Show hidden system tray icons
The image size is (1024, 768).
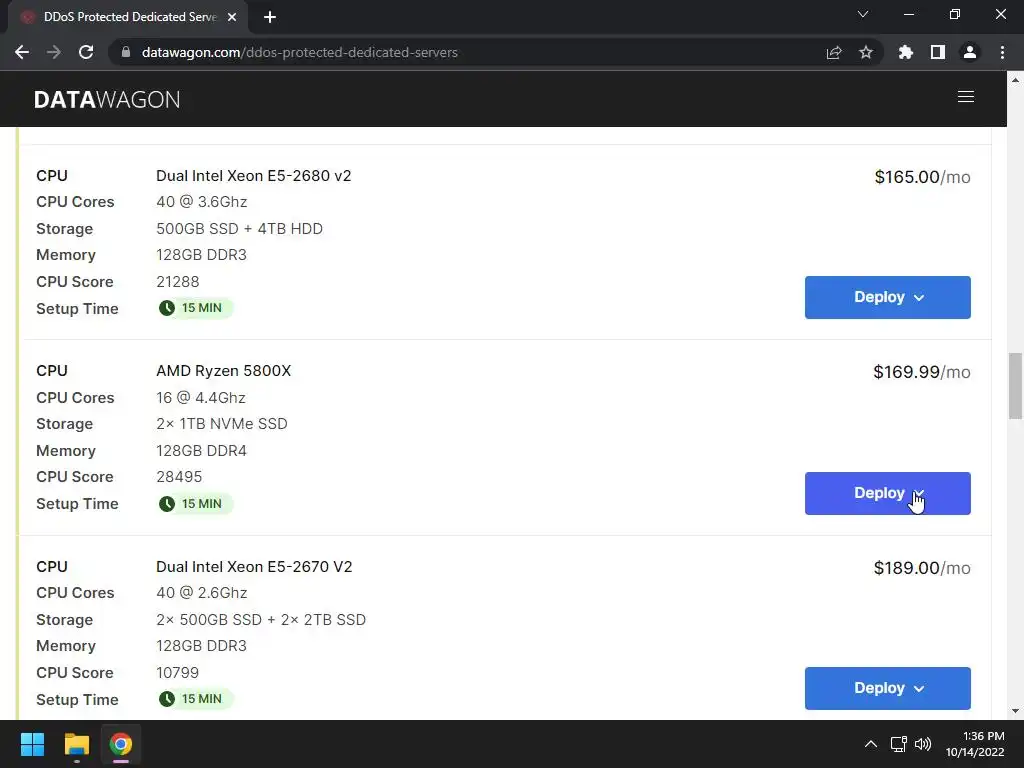870,744
